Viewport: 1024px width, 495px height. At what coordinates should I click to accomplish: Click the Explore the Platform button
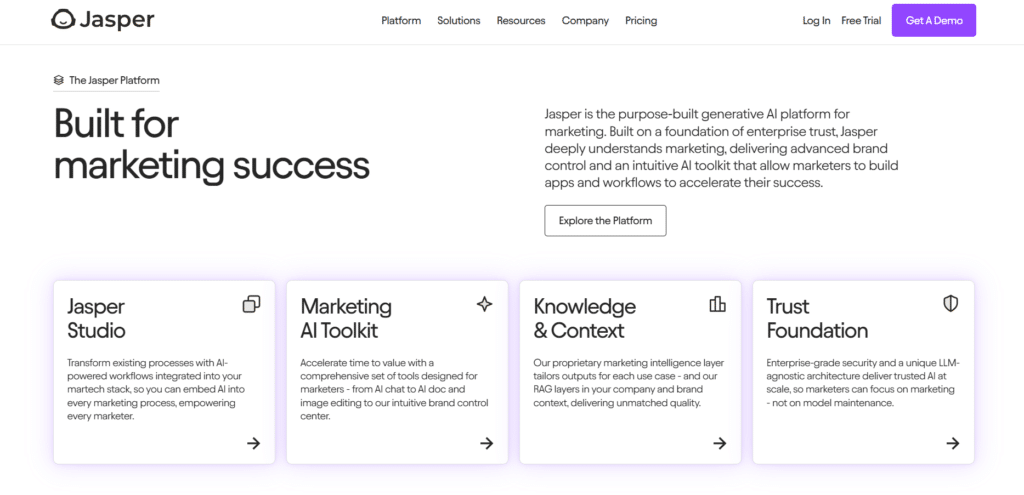605,221
